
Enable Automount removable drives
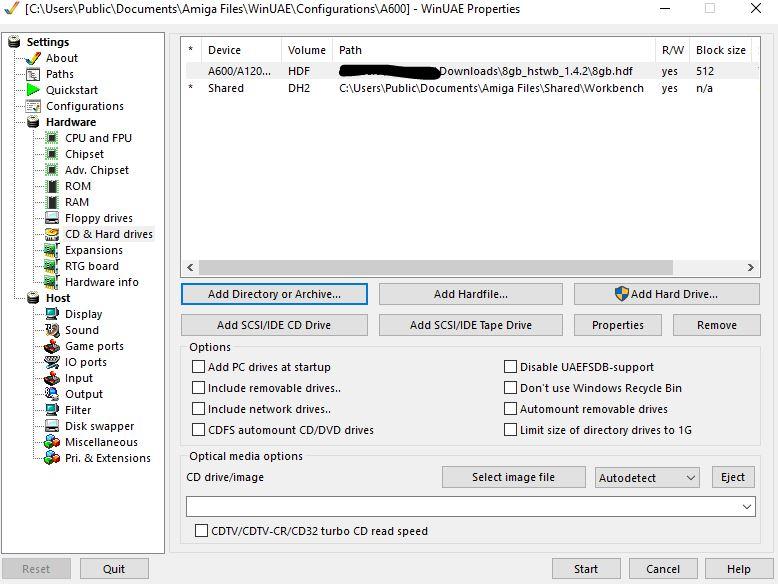pyautogui.click(x=510, y=408)
